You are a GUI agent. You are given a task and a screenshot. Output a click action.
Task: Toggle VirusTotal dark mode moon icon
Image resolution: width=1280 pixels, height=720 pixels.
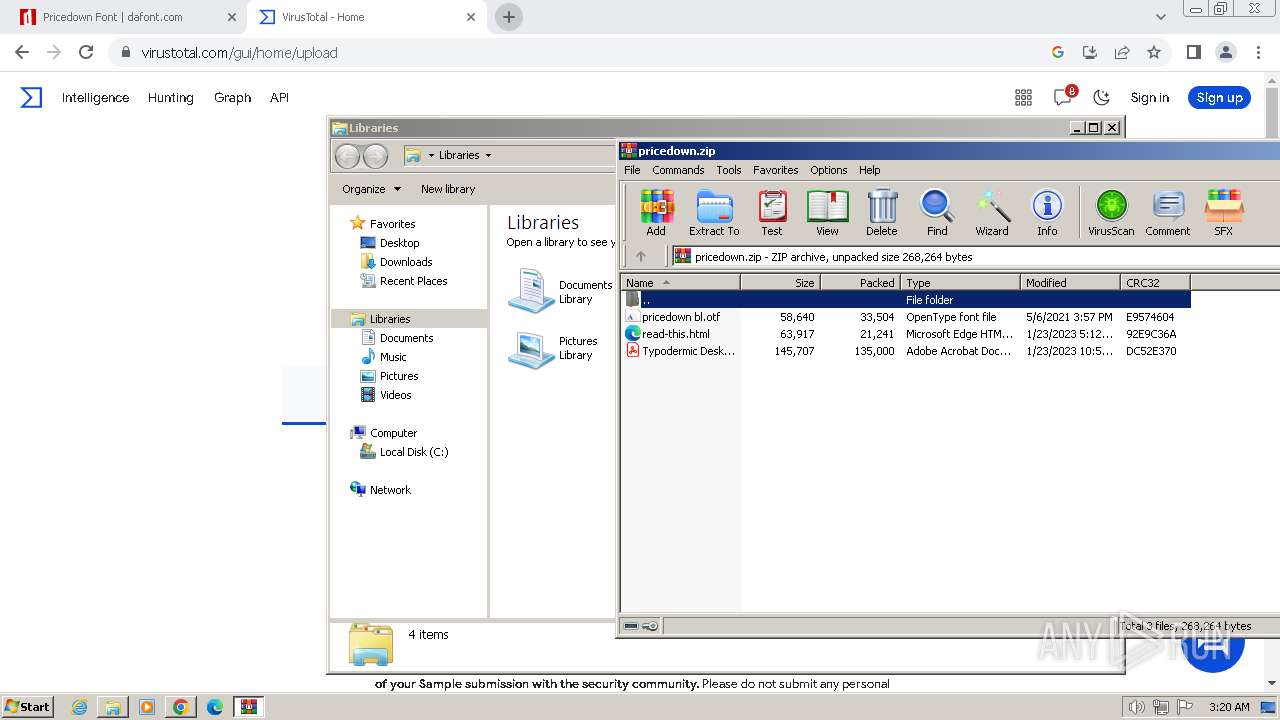(x=1101, y=97)
